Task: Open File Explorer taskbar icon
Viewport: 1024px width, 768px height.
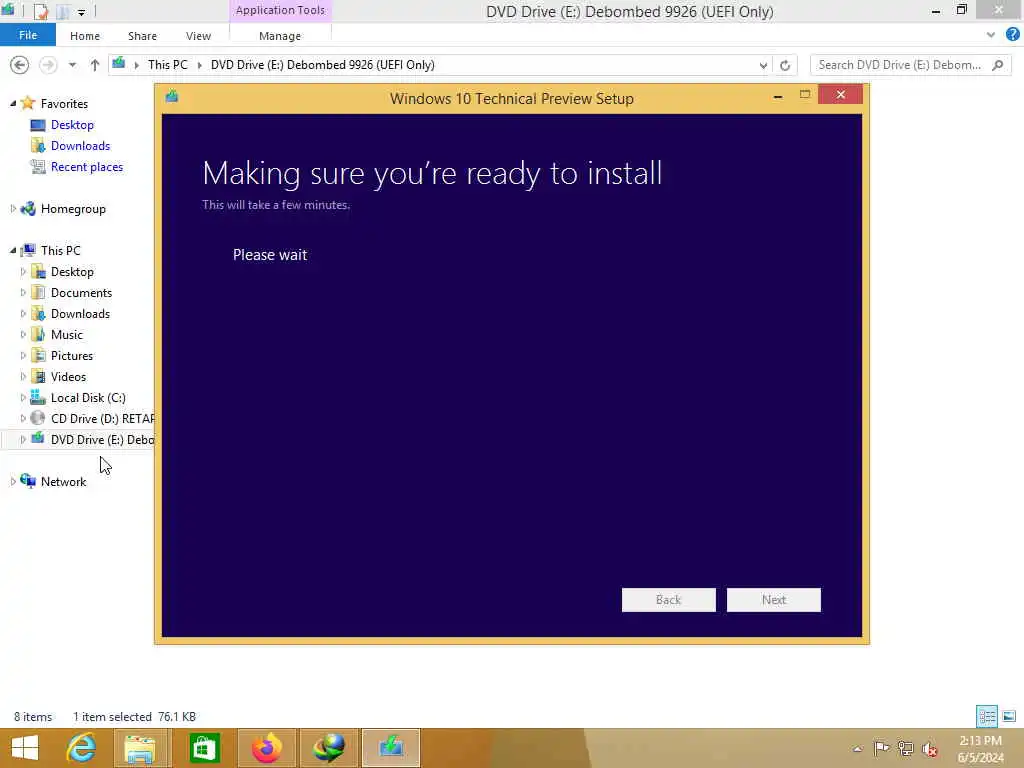Action: [x=140, y=748]
